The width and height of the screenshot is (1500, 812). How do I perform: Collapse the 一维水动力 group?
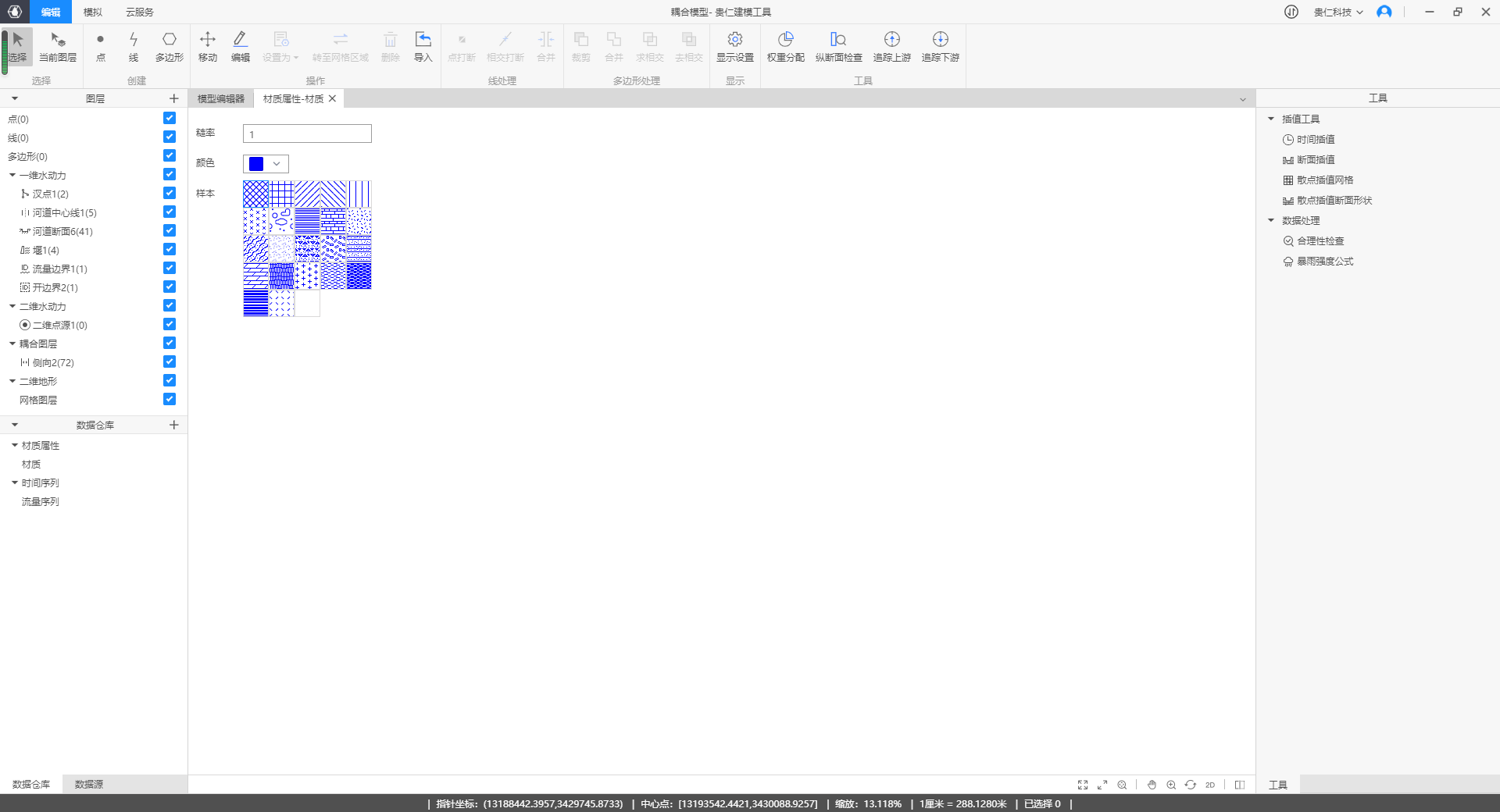tap(12, 175)
